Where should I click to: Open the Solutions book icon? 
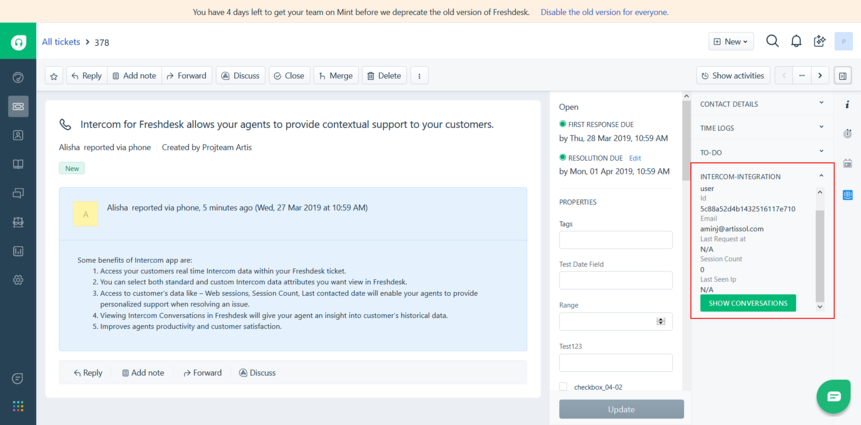click(18, 164)
